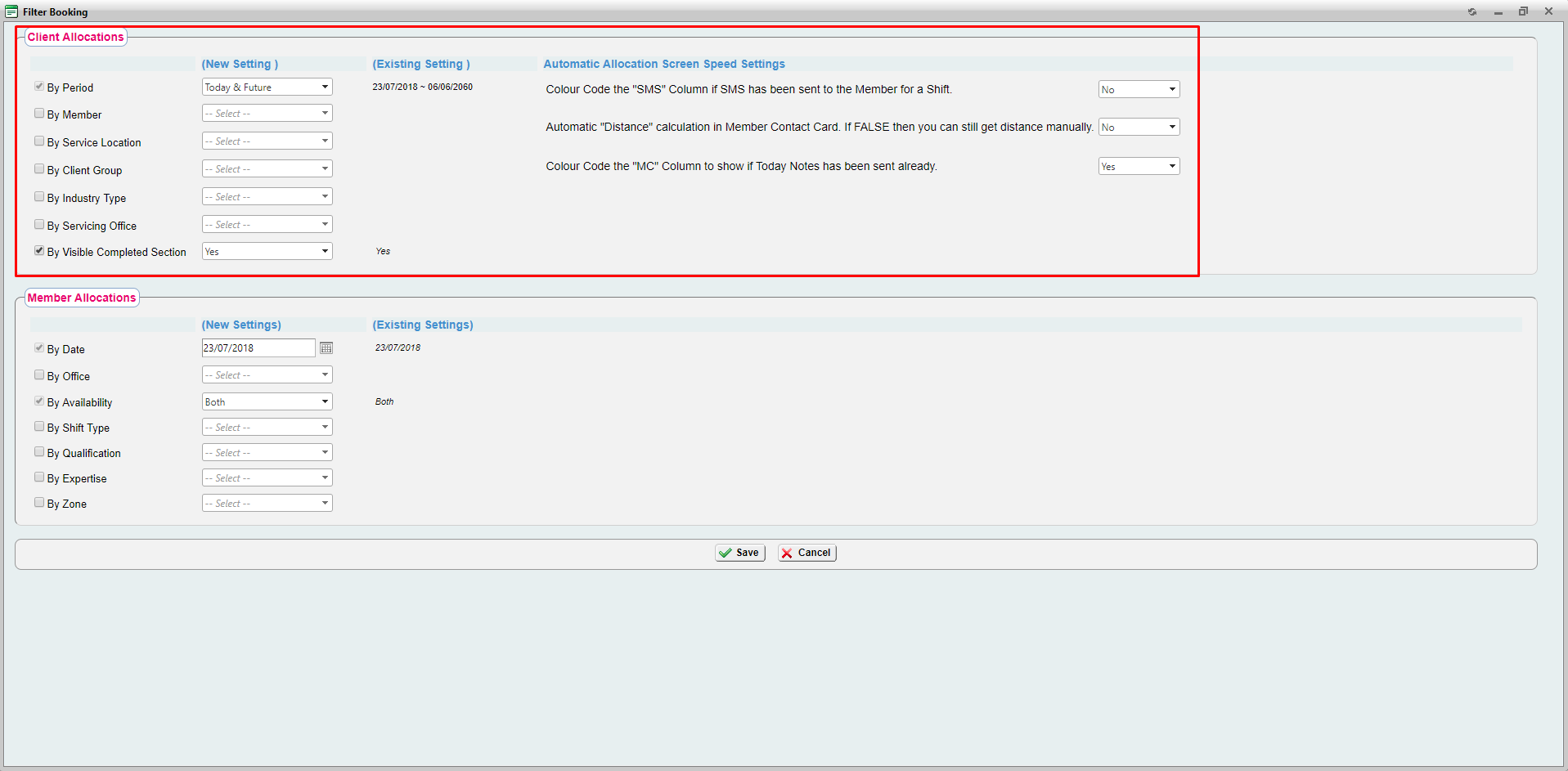1568x771 pixels.
Task: Check the By Industry Type checkbox
Action: 39,197
